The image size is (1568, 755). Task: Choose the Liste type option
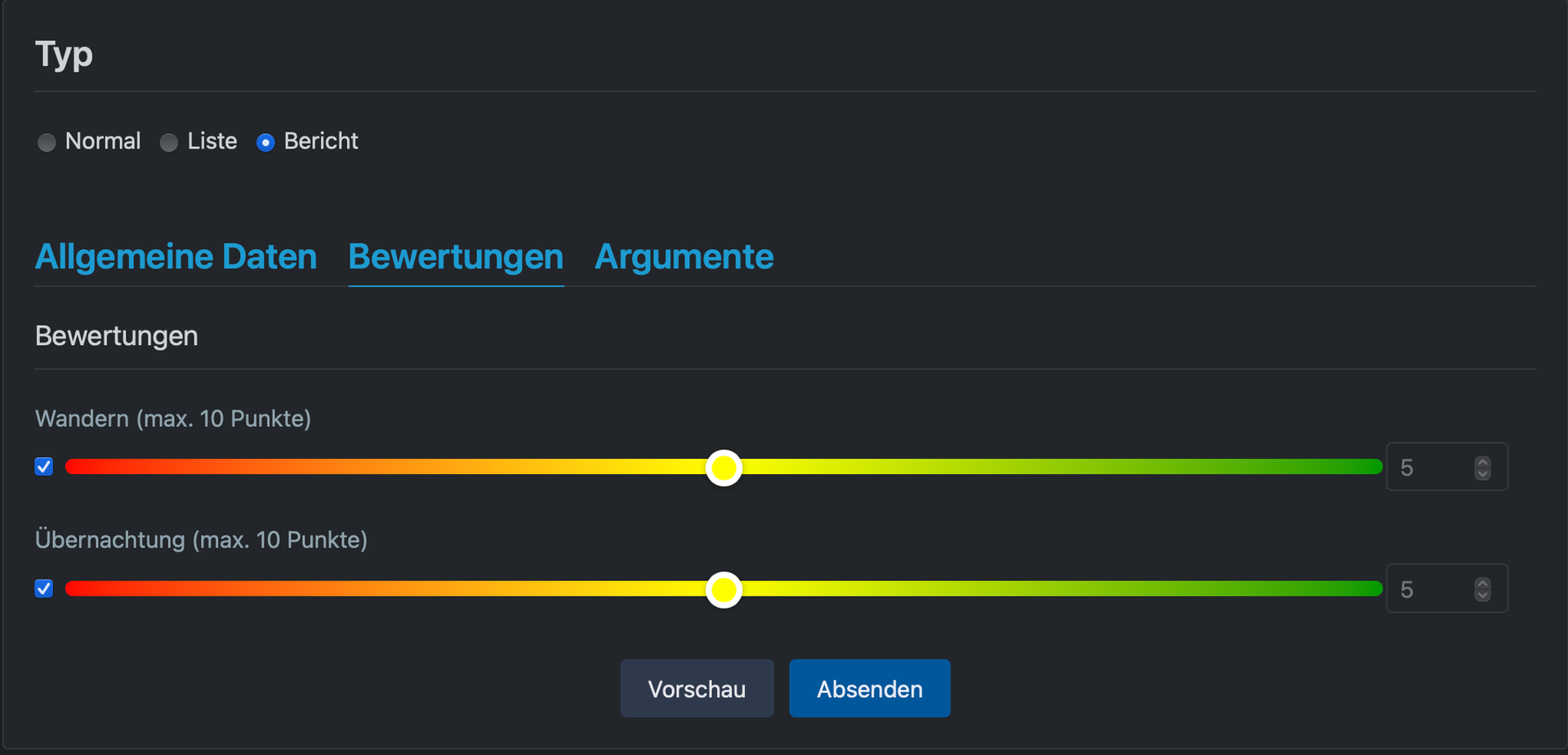[169, 143]
